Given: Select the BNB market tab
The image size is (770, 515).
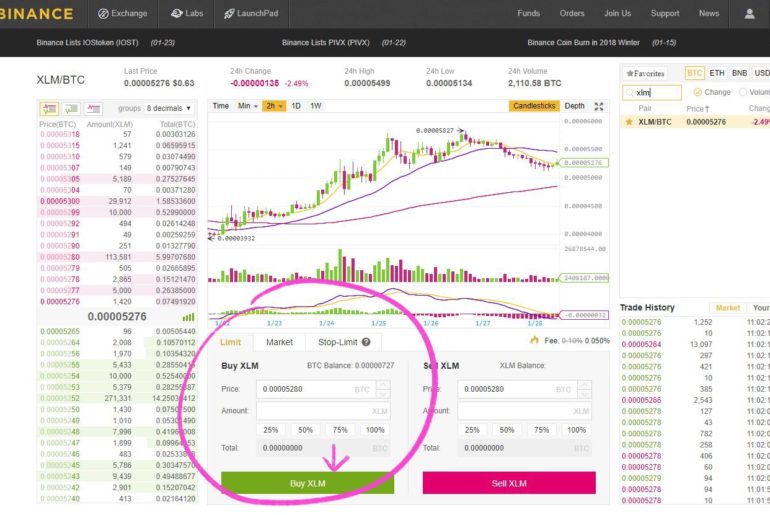Looking at the screenshot, I should pyautogui.click(x=740, y=73).
